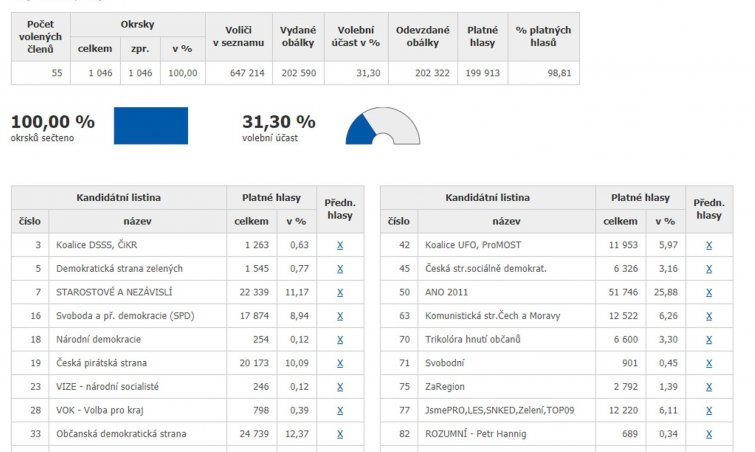This screenshot has height=452, width=755.
Task: Open X link in Národní demokracie row
Action: (340, 340)
